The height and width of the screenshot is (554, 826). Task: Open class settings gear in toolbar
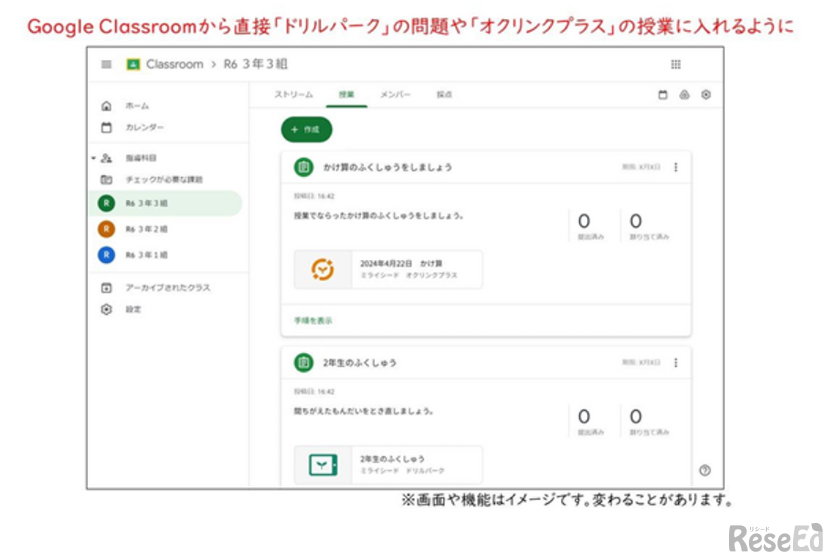[x=706, y=95]
